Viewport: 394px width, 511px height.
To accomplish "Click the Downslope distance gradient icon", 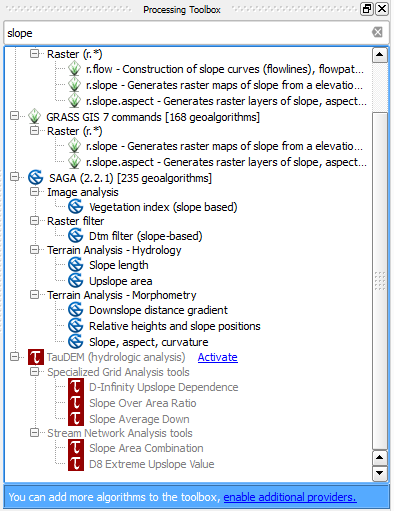I will (76, 310).
